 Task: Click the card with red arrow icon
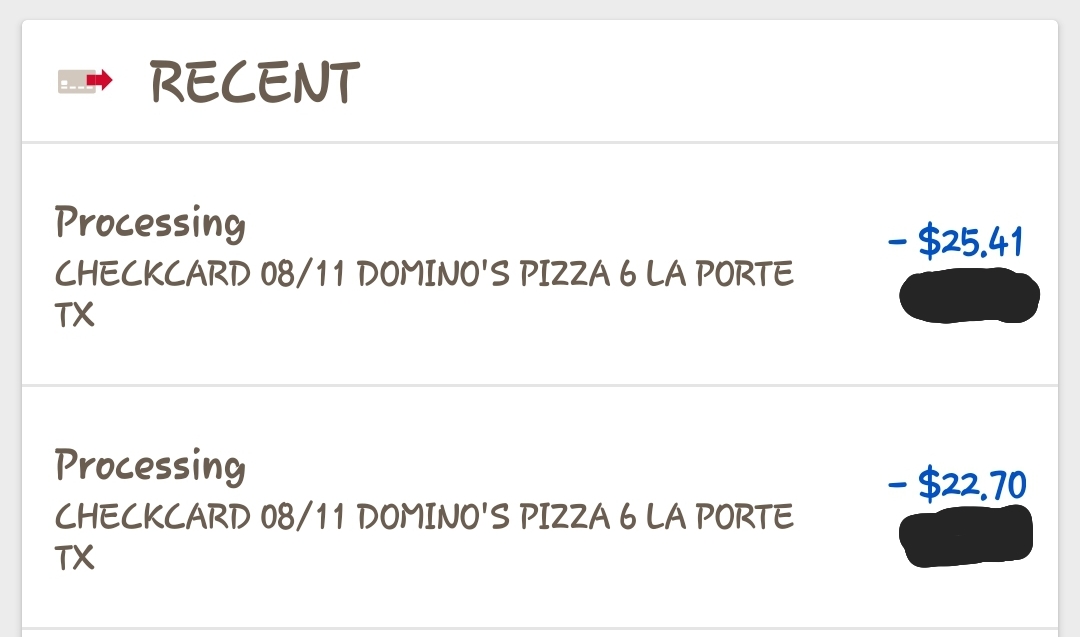tap(85, 81)
